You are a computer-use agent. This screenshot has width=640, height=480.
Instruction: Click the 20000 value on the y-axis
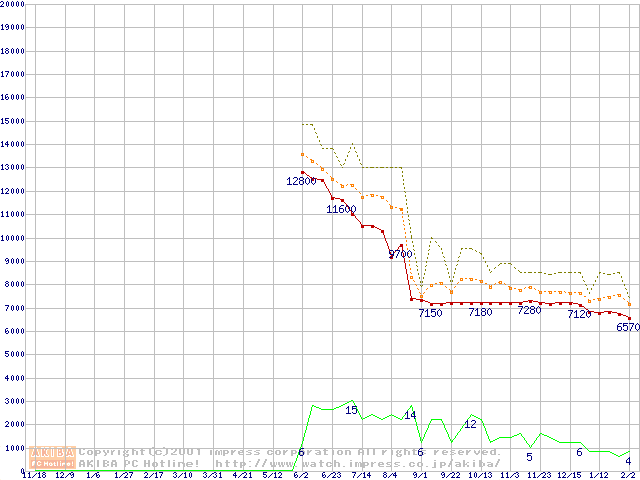pos(11,4)
